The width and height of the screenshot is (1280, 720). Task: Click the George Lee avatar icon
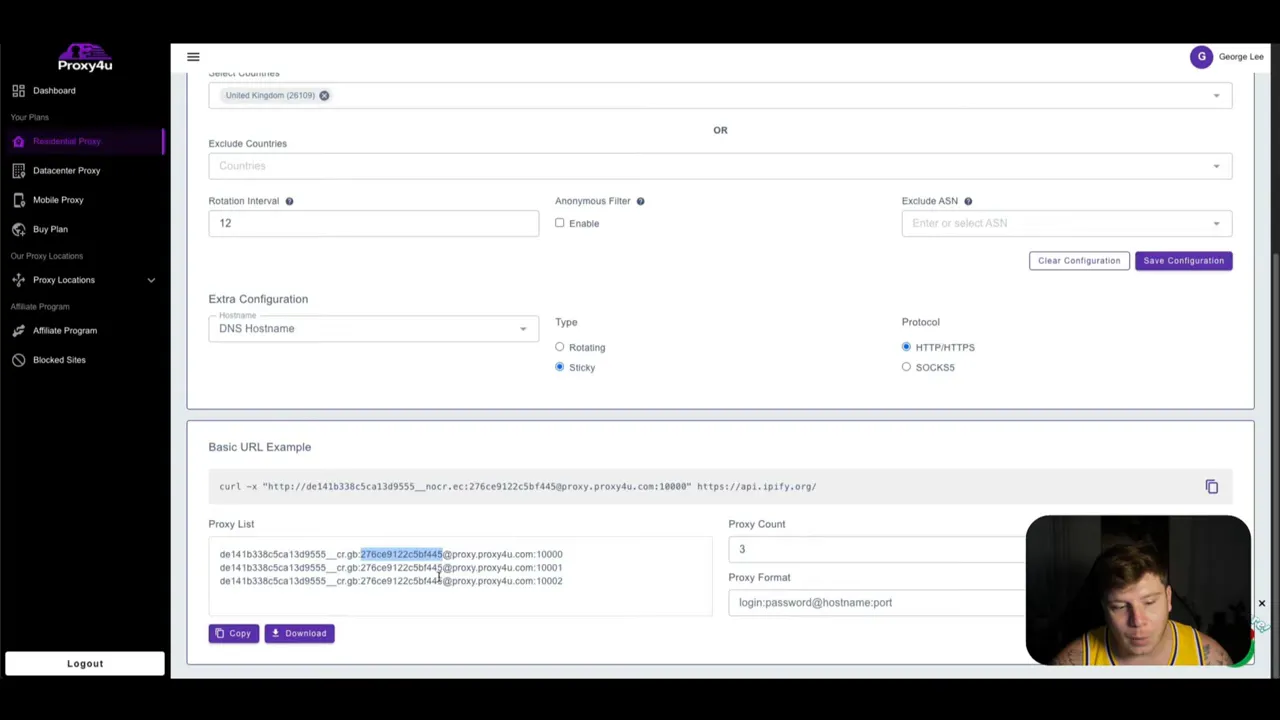[x=1202, y=56]
